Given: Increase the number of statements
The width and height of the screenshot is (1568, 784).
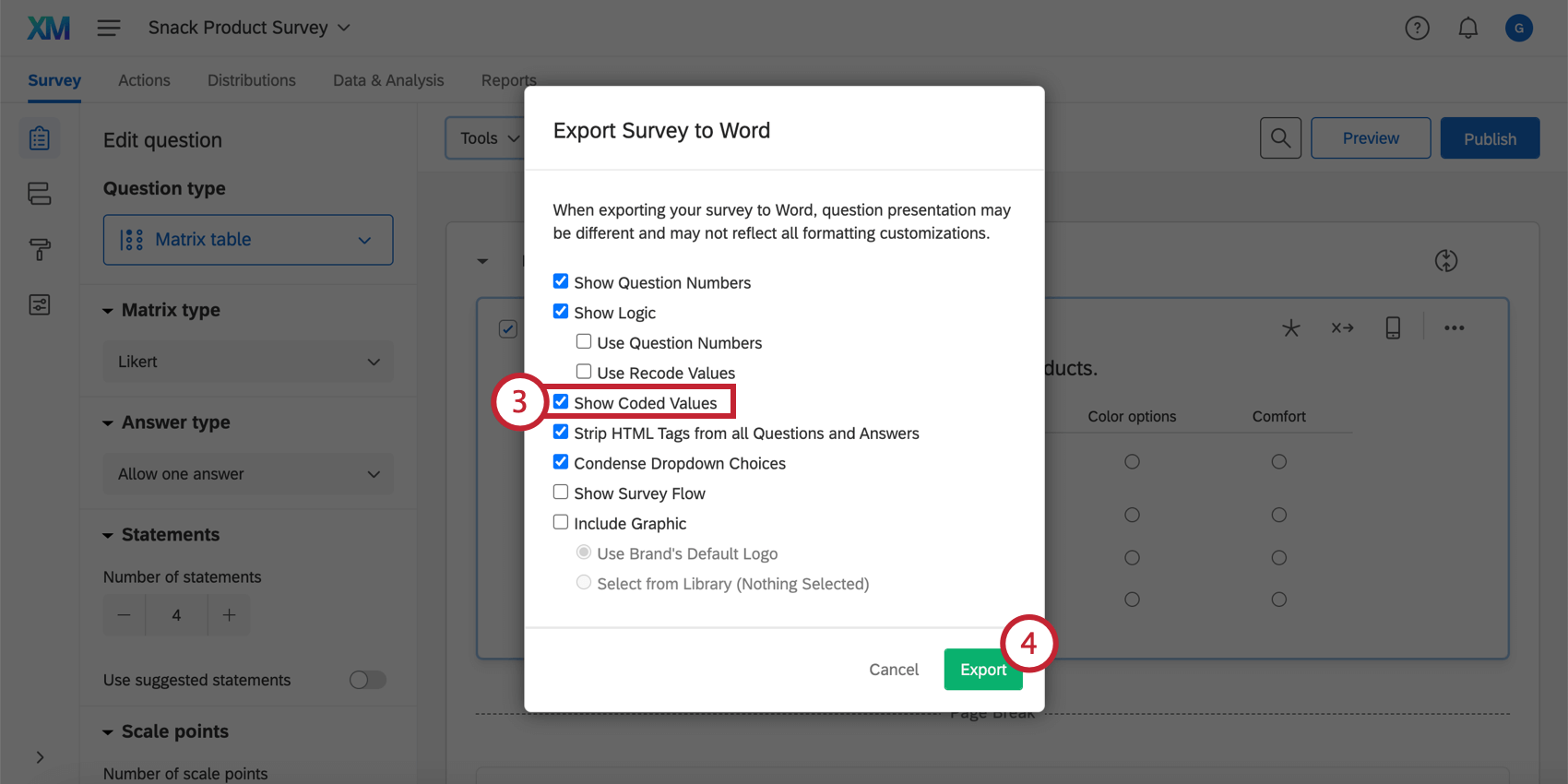Looking at the screenshot, I should (x=229, y=615).
